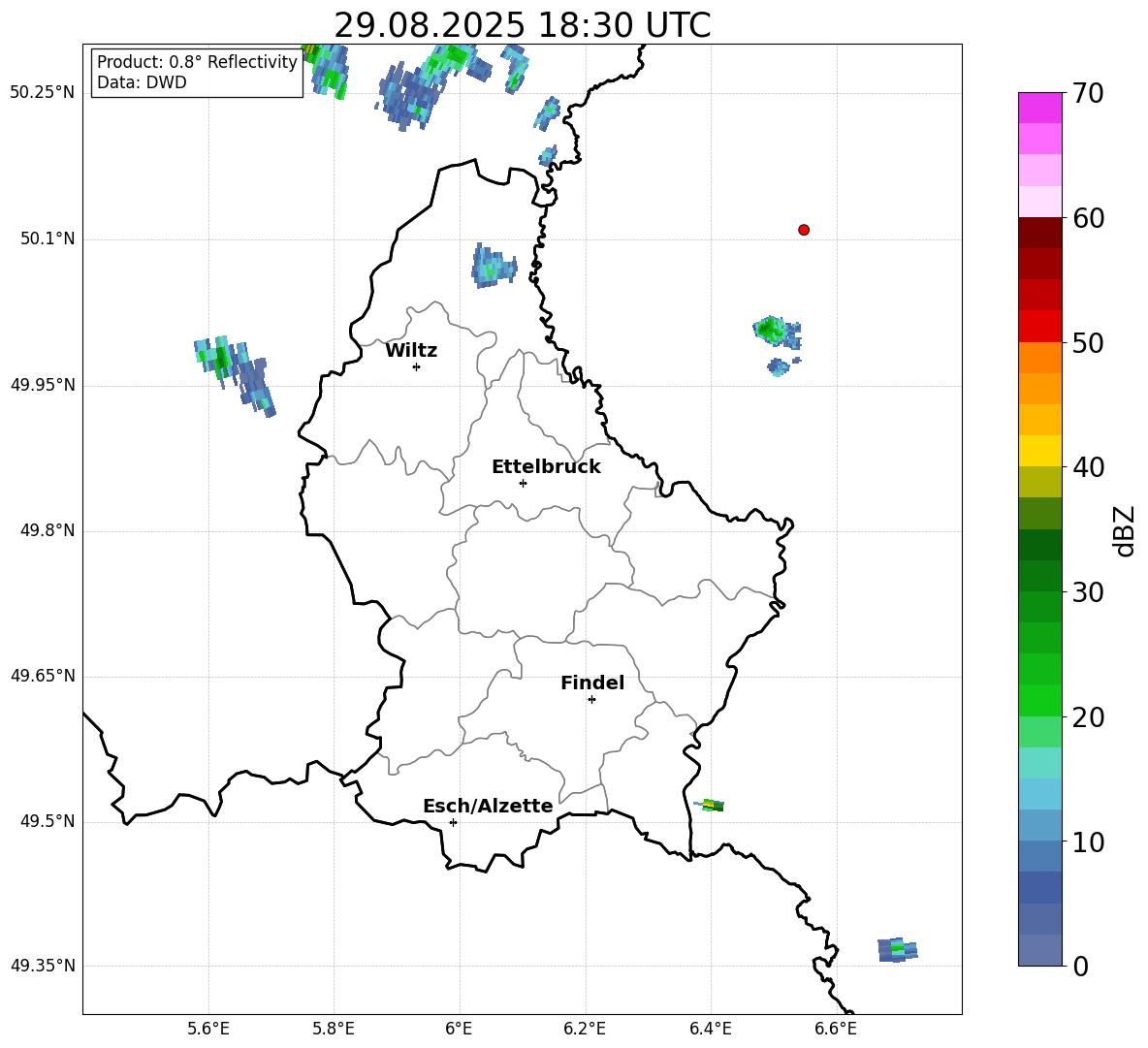Image resolution: width=1148 pixels, height=1048 pixels.
Task: Click the 6°E longitude label
Action: pyautogui.click(x=459, y=1029)
